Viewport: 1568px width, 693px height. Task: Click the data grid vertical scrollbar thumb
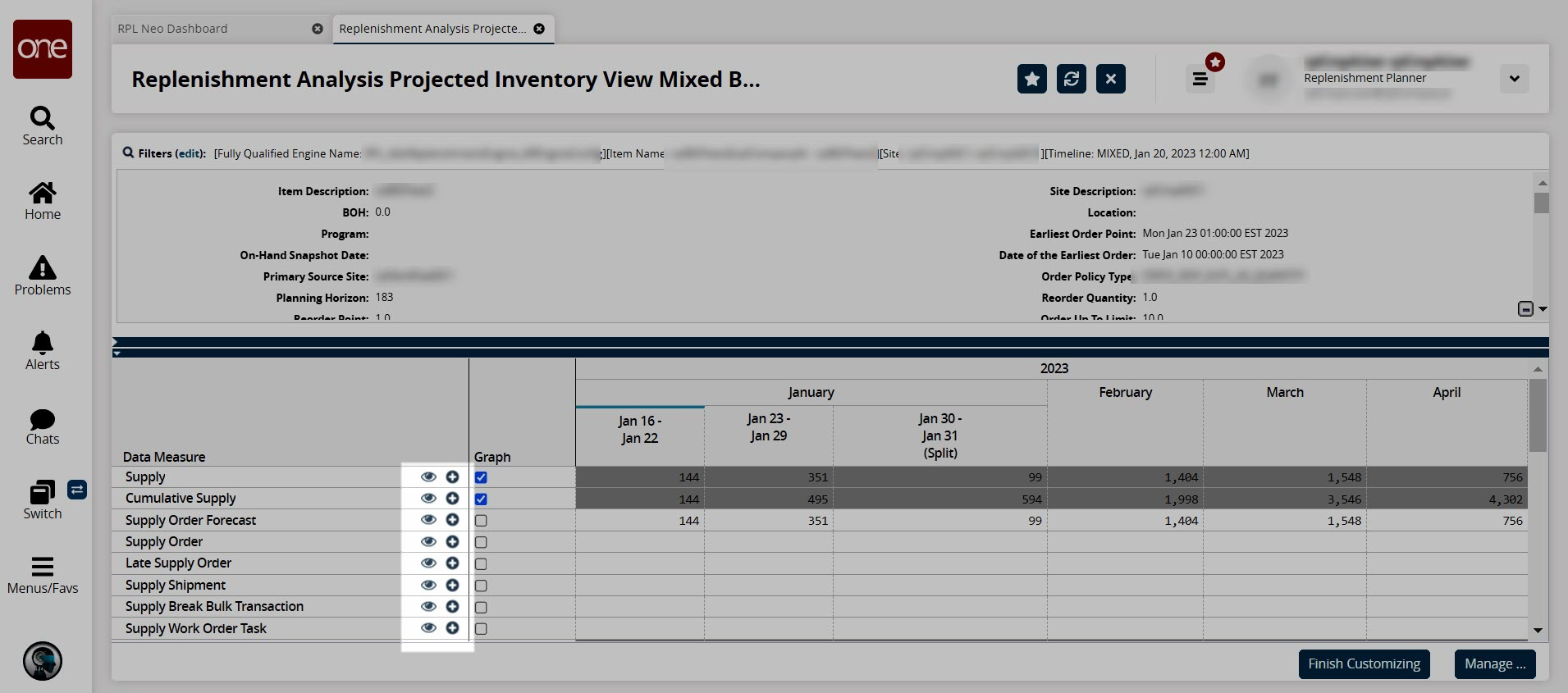(1538, 415)
